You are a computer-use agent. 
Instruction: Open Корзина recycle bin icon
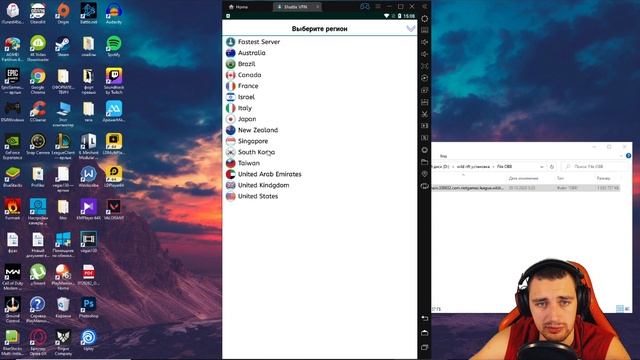[63, 307]
